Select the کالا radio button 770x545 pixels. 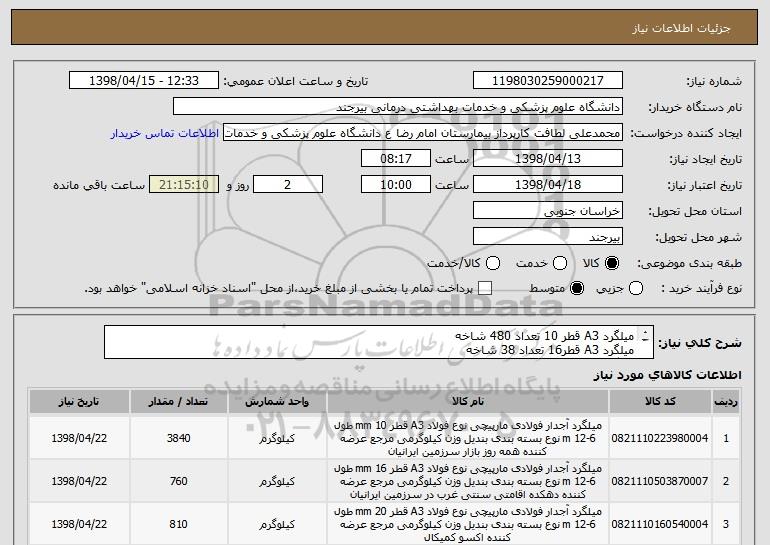point(611,263)
